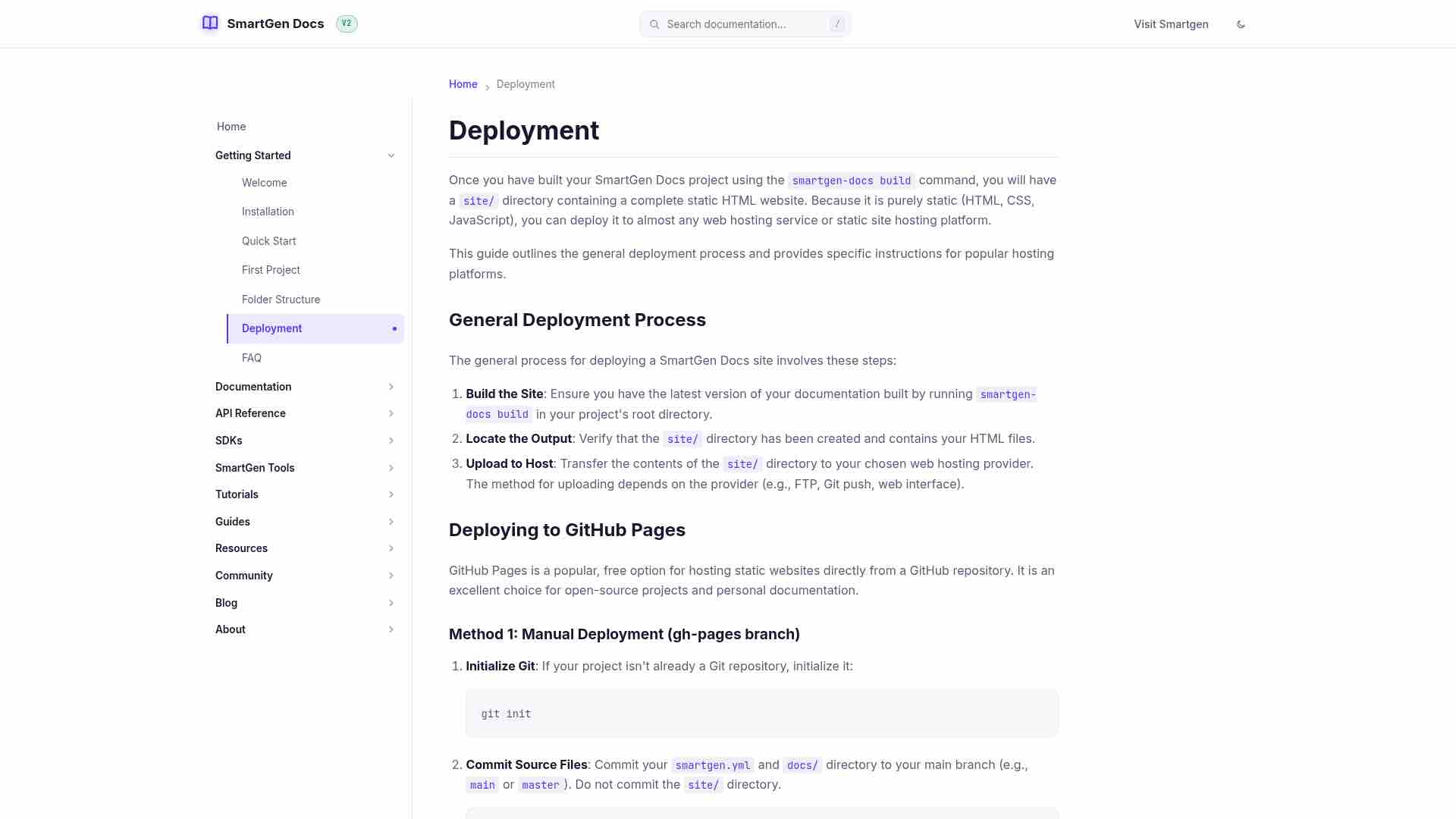Expand the Community section chevron

391,576
